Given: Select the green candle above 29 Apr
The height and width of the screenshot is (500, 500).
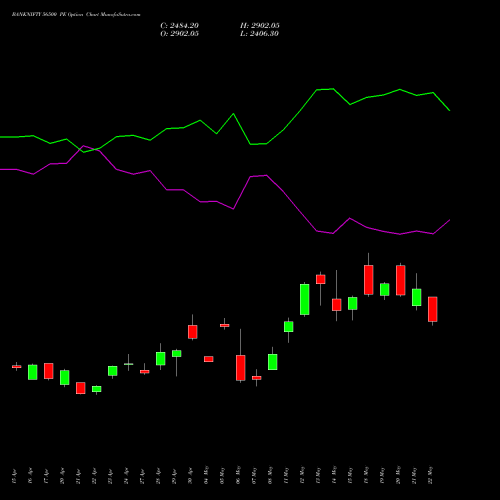Looking at the screenshot, I should (x=177, y=353).
